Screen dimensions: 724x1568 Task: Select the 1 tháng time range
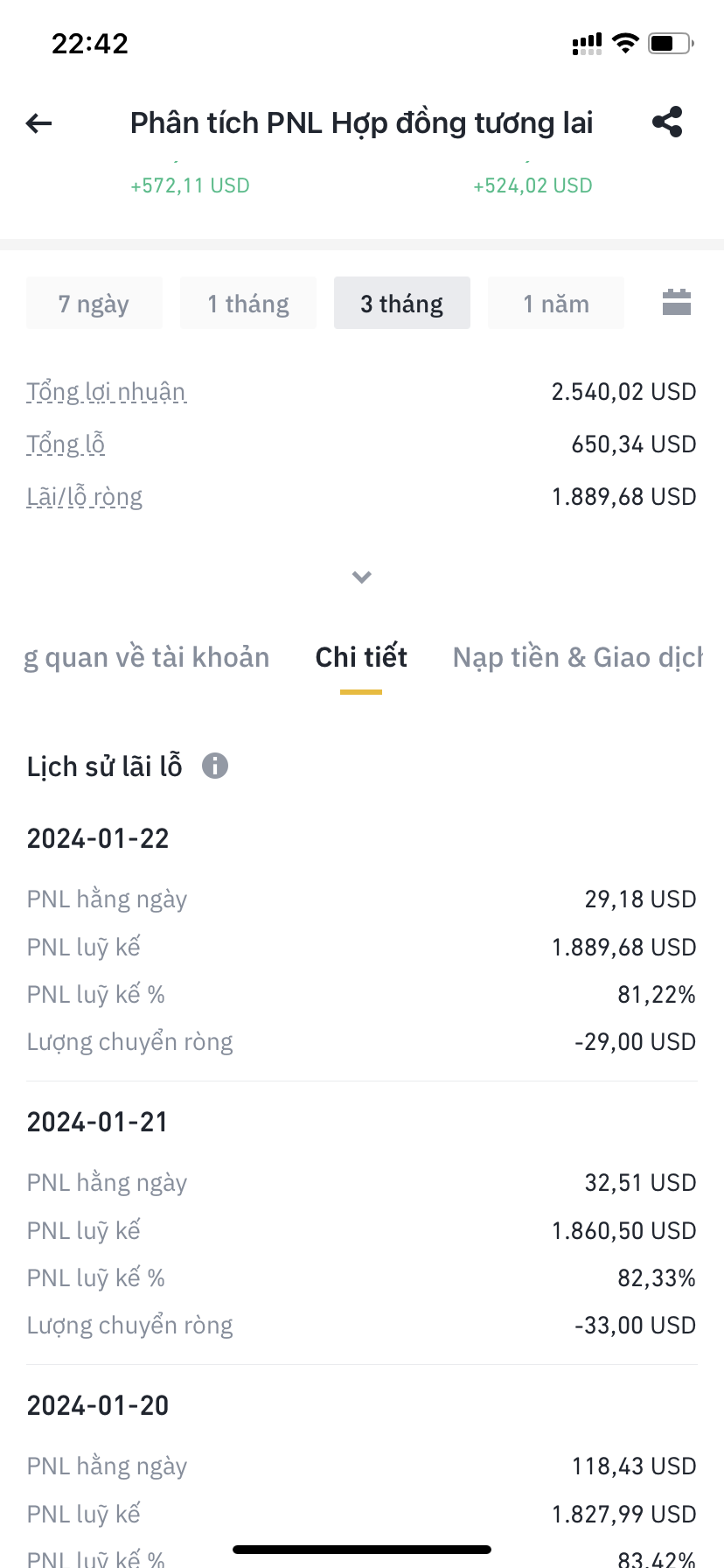click(x=248, y=304)
